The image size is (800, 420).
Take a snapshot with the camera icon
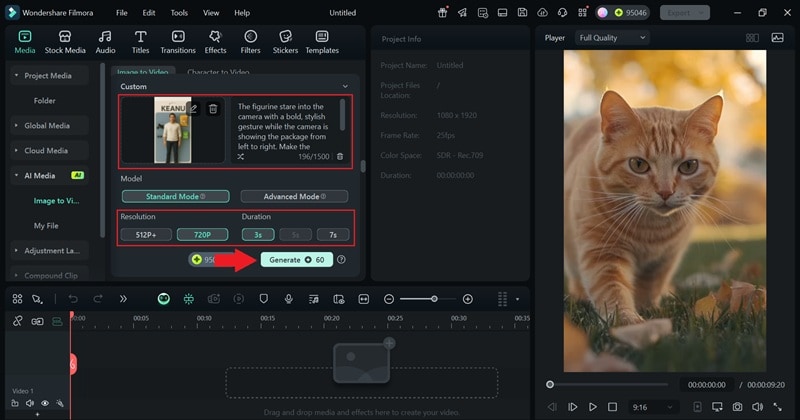737,407
